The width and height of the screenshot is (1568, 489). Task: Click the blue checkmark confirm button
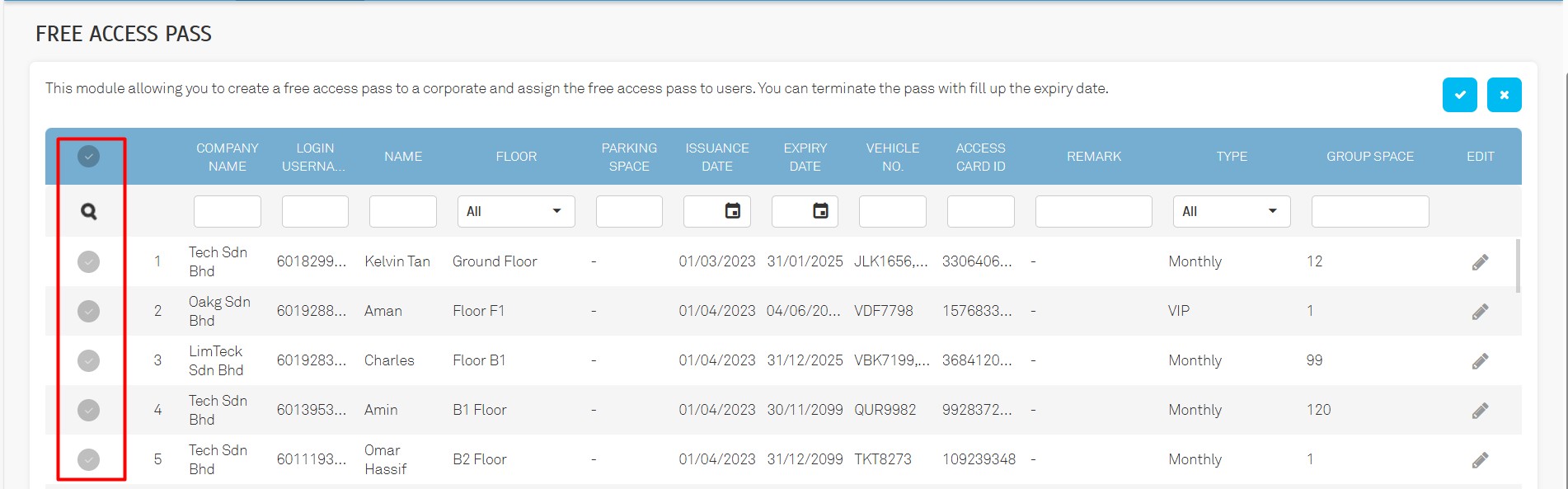click(1459, 95)
